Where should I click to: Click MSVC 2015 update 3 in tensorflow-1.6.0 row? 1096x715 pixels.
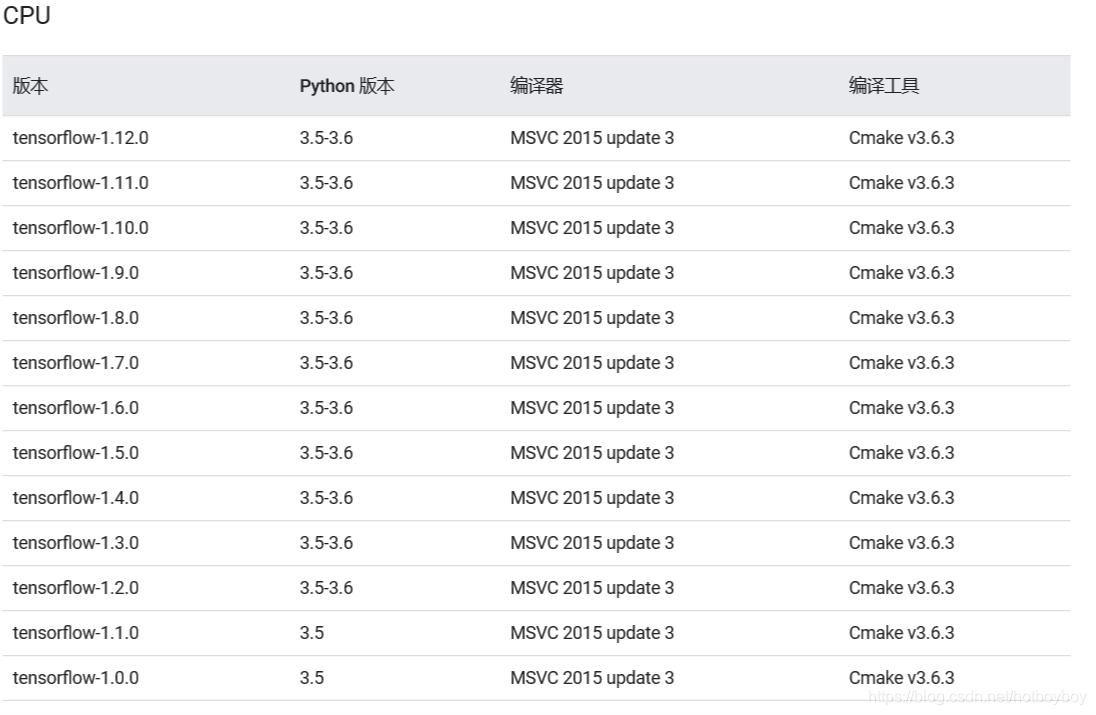(592, 407)
